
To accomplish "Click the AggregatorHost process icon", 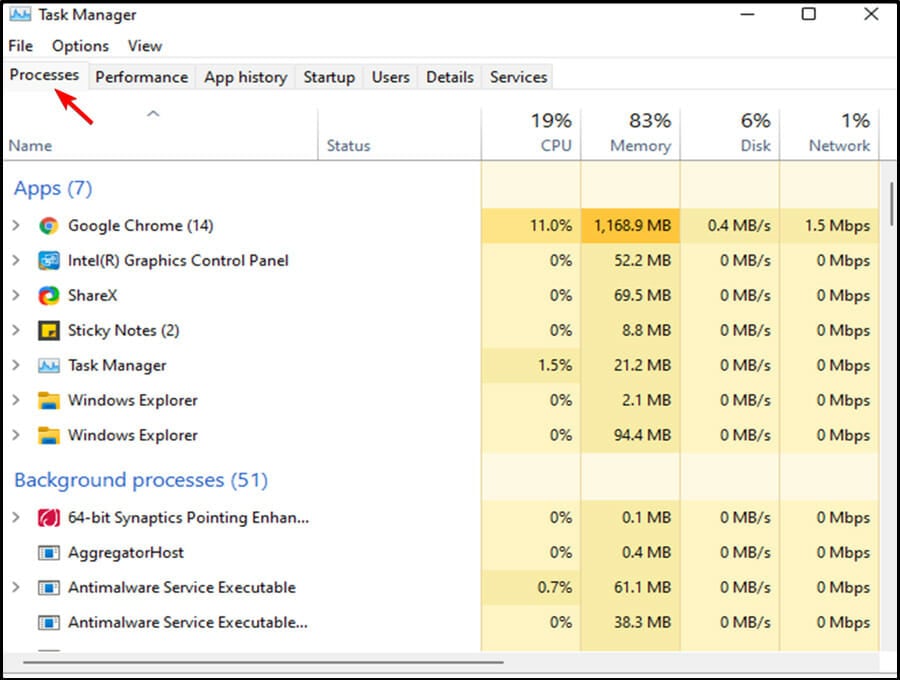I will (48, 553).
